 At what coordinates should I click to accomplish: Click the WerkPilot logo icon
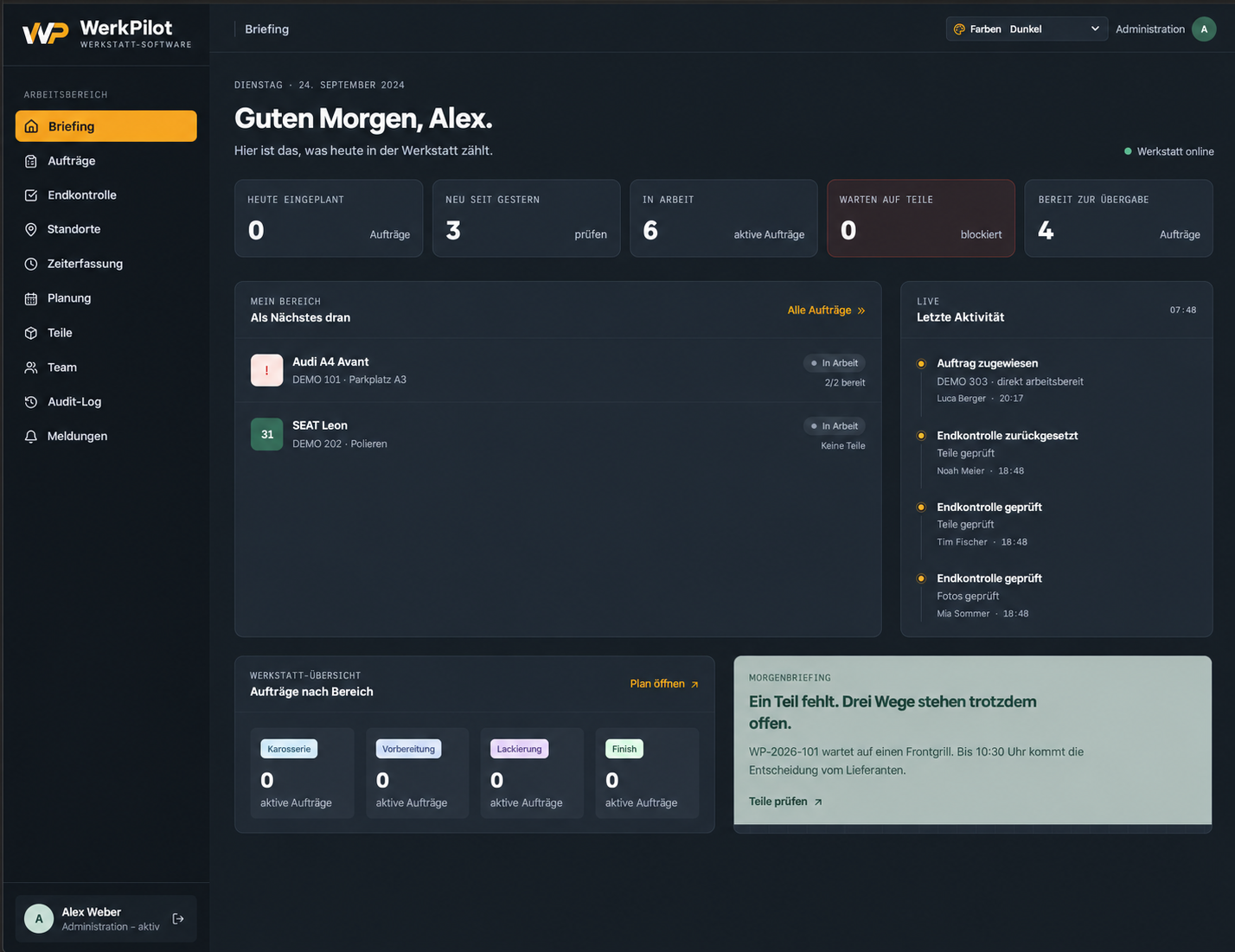[x=45, y=33]
